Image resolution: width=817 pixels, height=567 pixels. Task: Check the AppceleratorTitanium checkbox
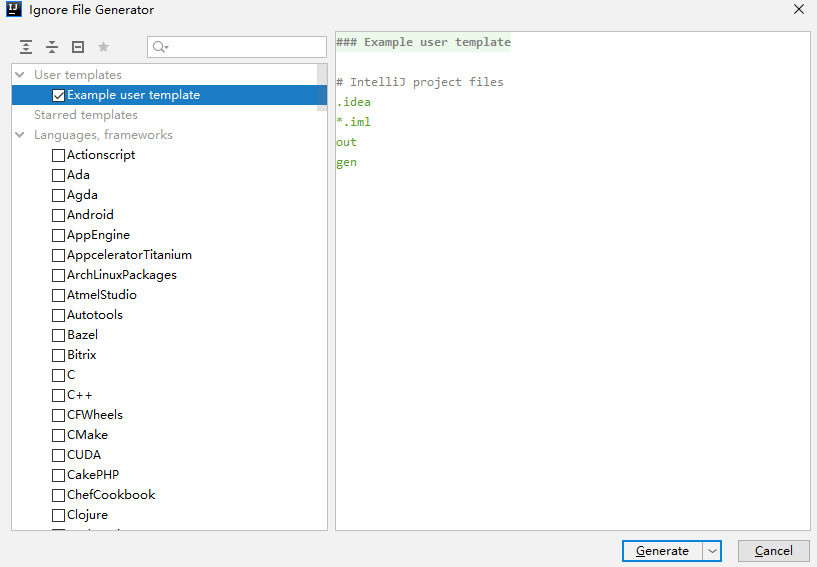click(x=58, y=255)
